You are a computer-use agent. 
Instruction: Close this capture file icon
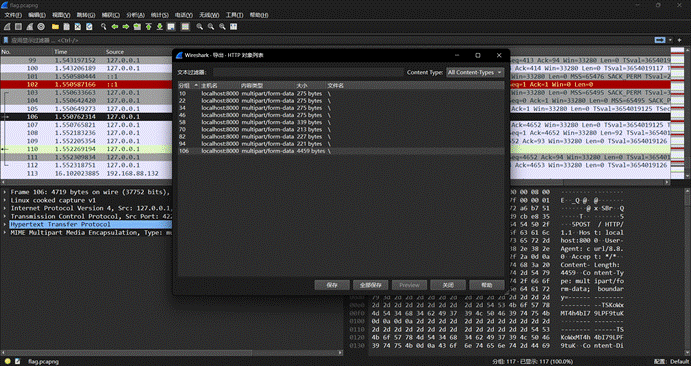coord(78,27)
